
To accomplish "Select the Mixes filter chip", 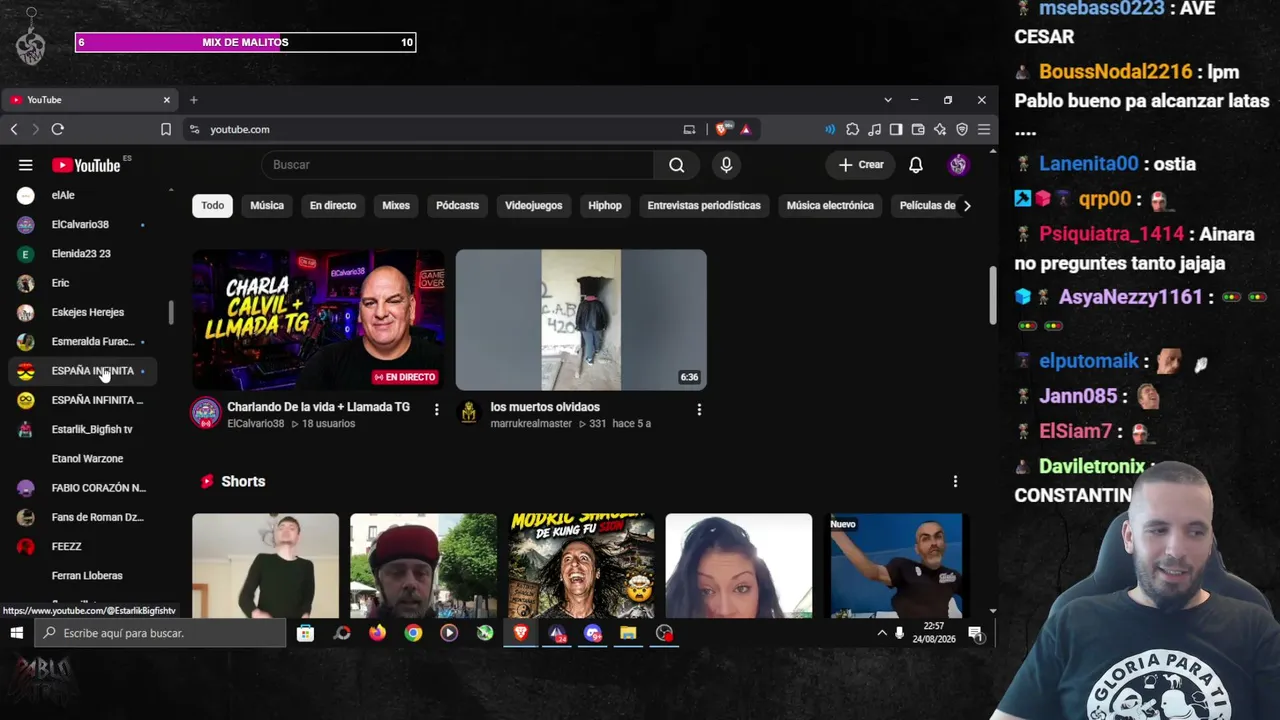I will [x=396, y=206].
